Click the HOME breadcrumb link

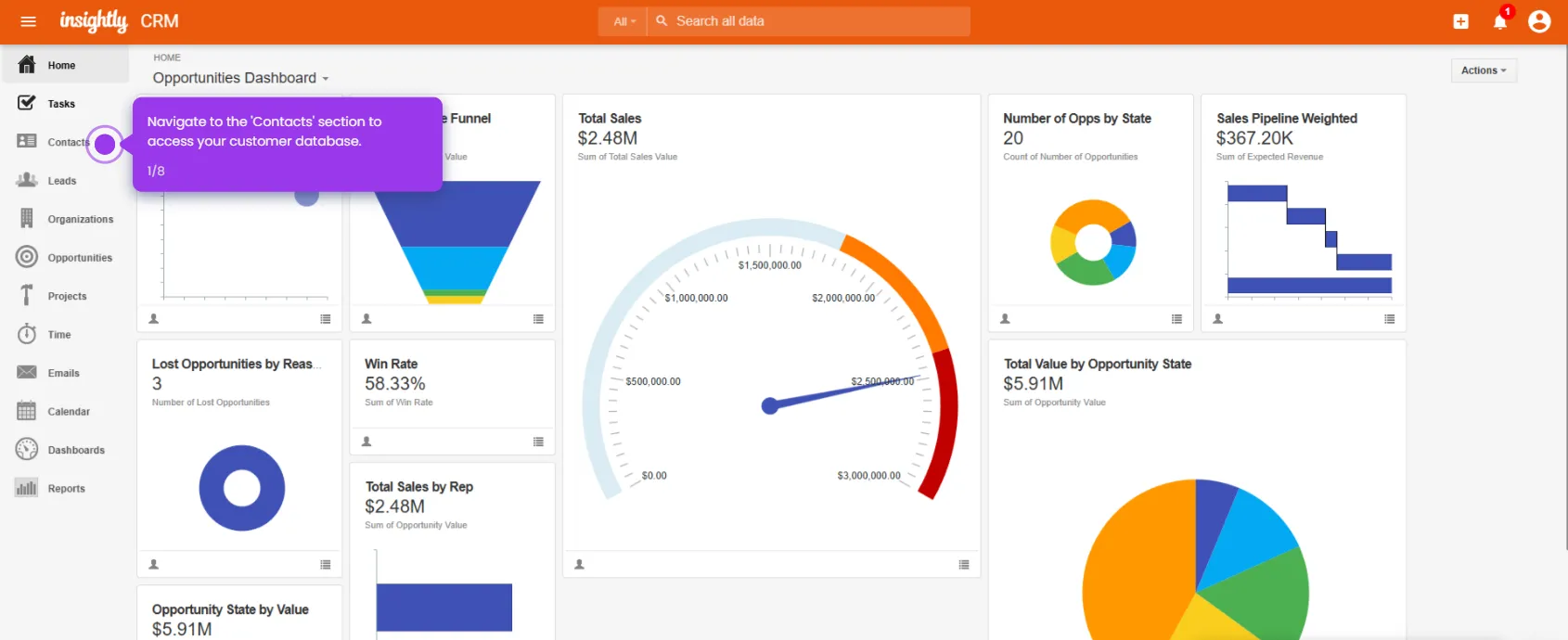click(x=167, y=58)
